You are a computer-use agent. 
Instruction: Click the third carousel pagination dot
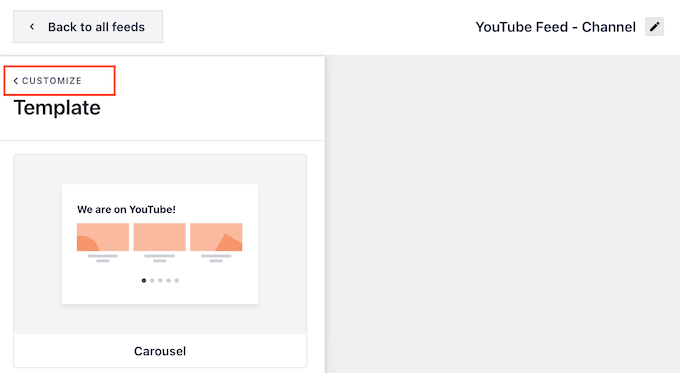[x=160, y=281]
